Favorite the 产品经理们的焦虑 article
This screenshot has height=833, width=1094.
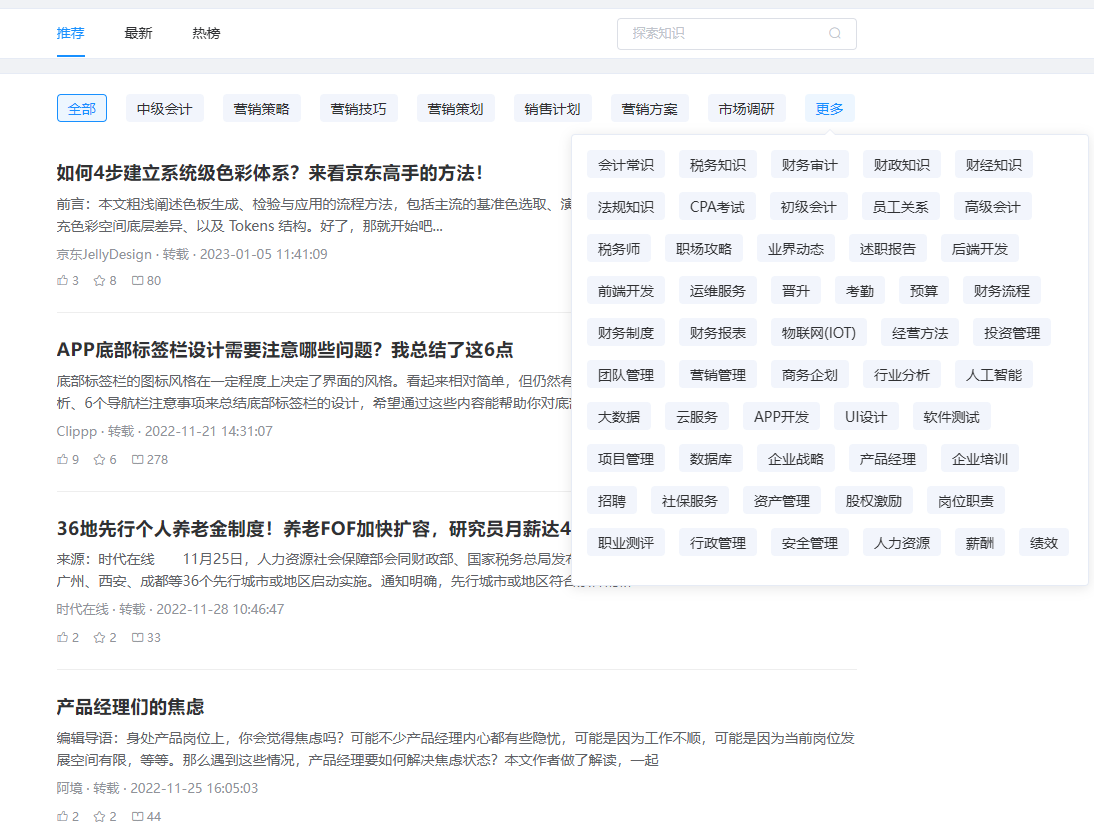coord(99,816)
